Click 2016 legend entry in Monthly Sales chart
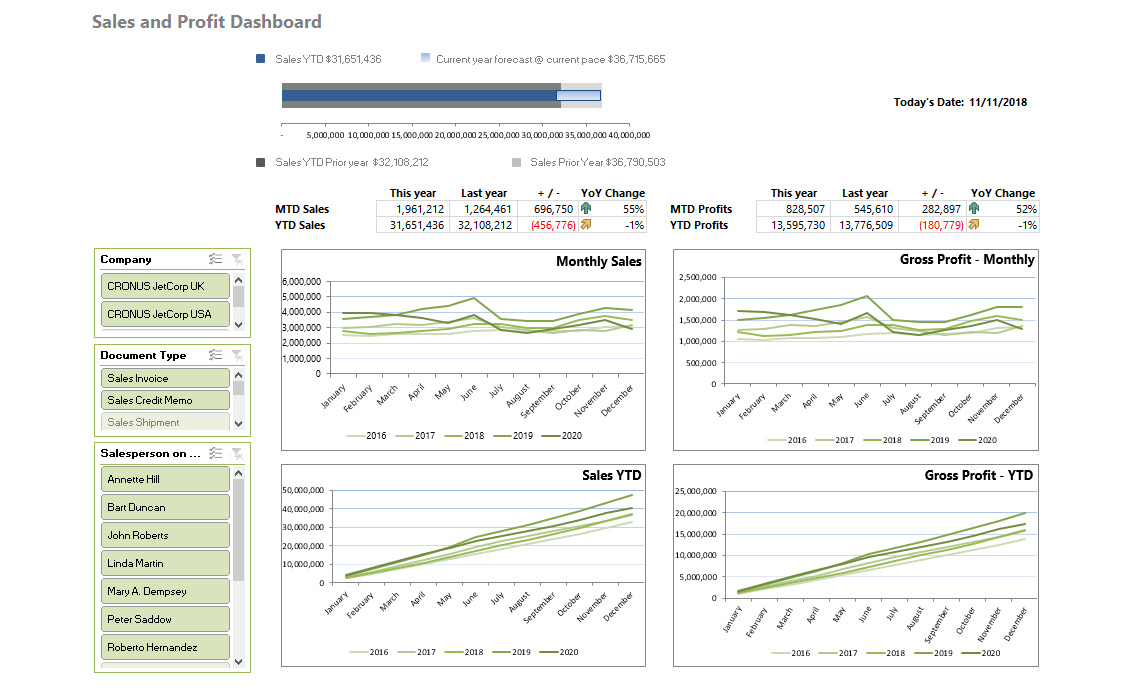The image size is (1140, 687). click(x=366, y=435)
